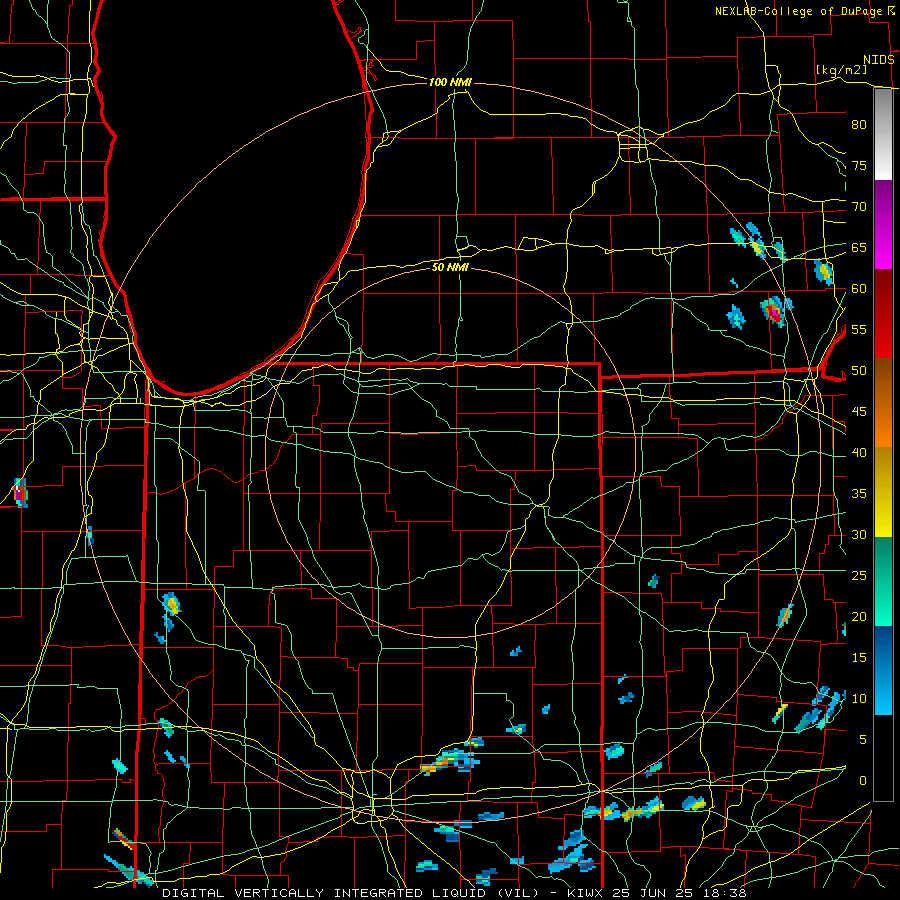Click the KIWX radar site identifier
This screenshot has width=900, height=900.
pyautogui.click(x=585, y=893)
